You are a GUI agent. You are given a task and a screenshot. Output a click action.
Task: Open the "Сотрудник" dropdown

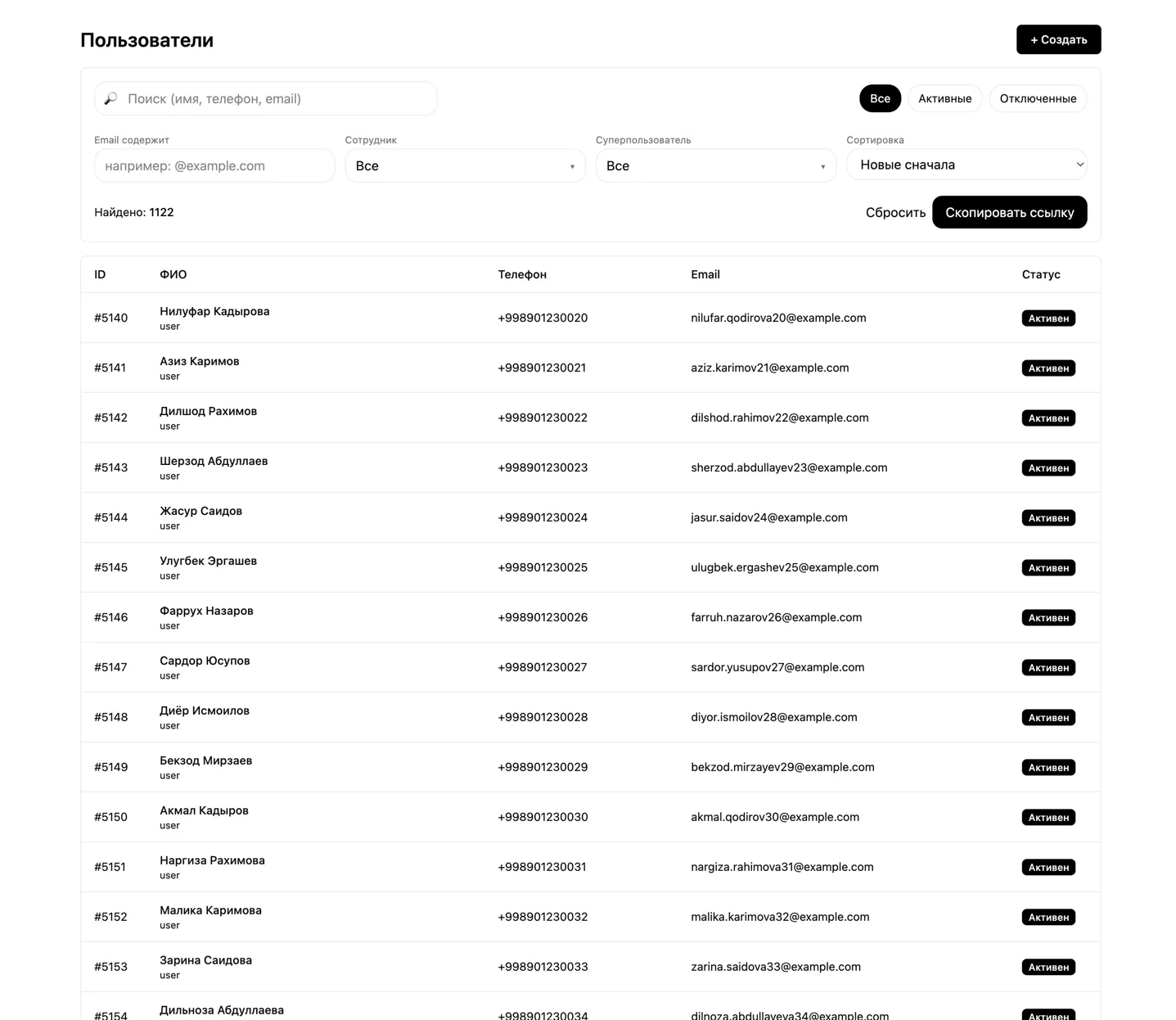[465, 165]
